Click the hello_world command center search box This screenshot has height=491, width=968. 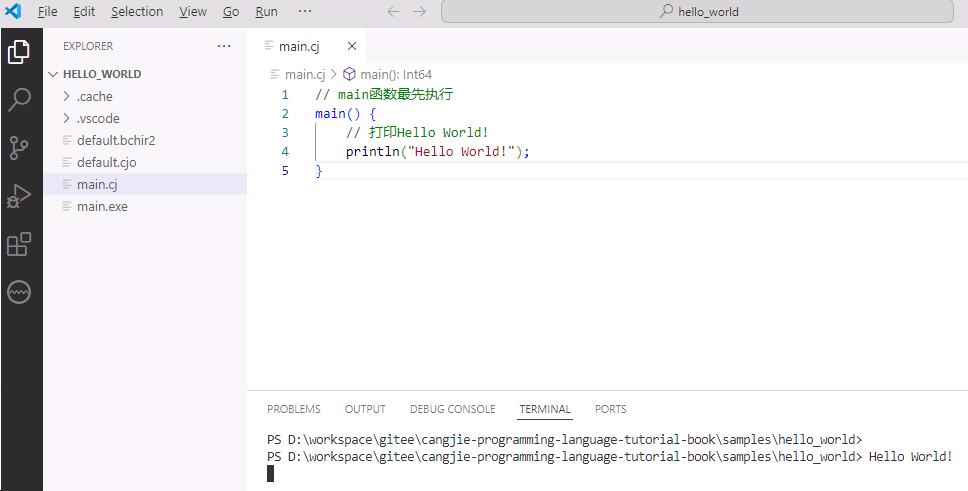tap(698, 12)
